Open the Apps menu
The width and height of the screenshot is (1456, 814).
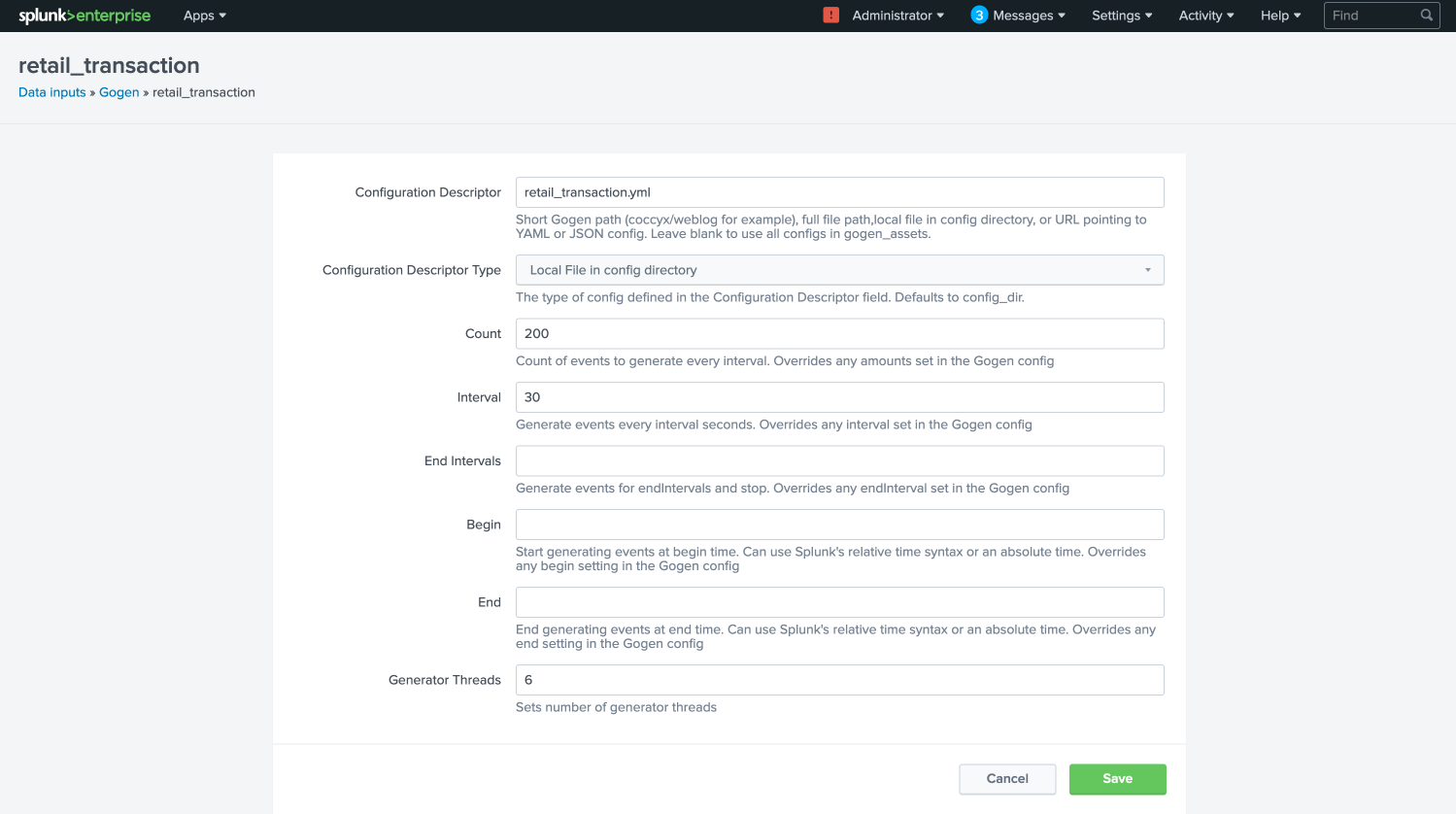pos(205,16)
